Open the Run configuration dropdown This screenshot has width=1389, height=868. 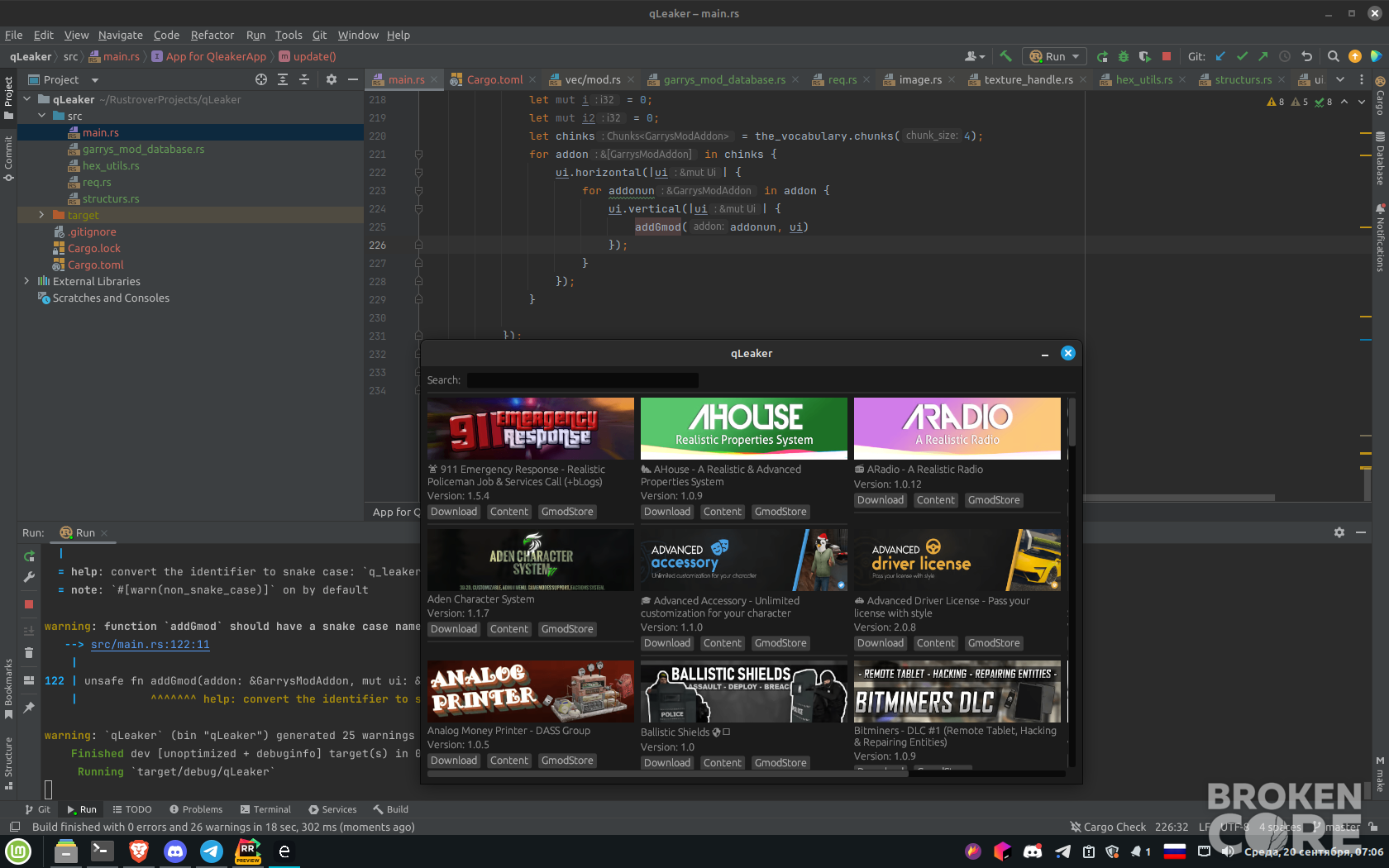pyautogui.click(x=1053, y=56)
